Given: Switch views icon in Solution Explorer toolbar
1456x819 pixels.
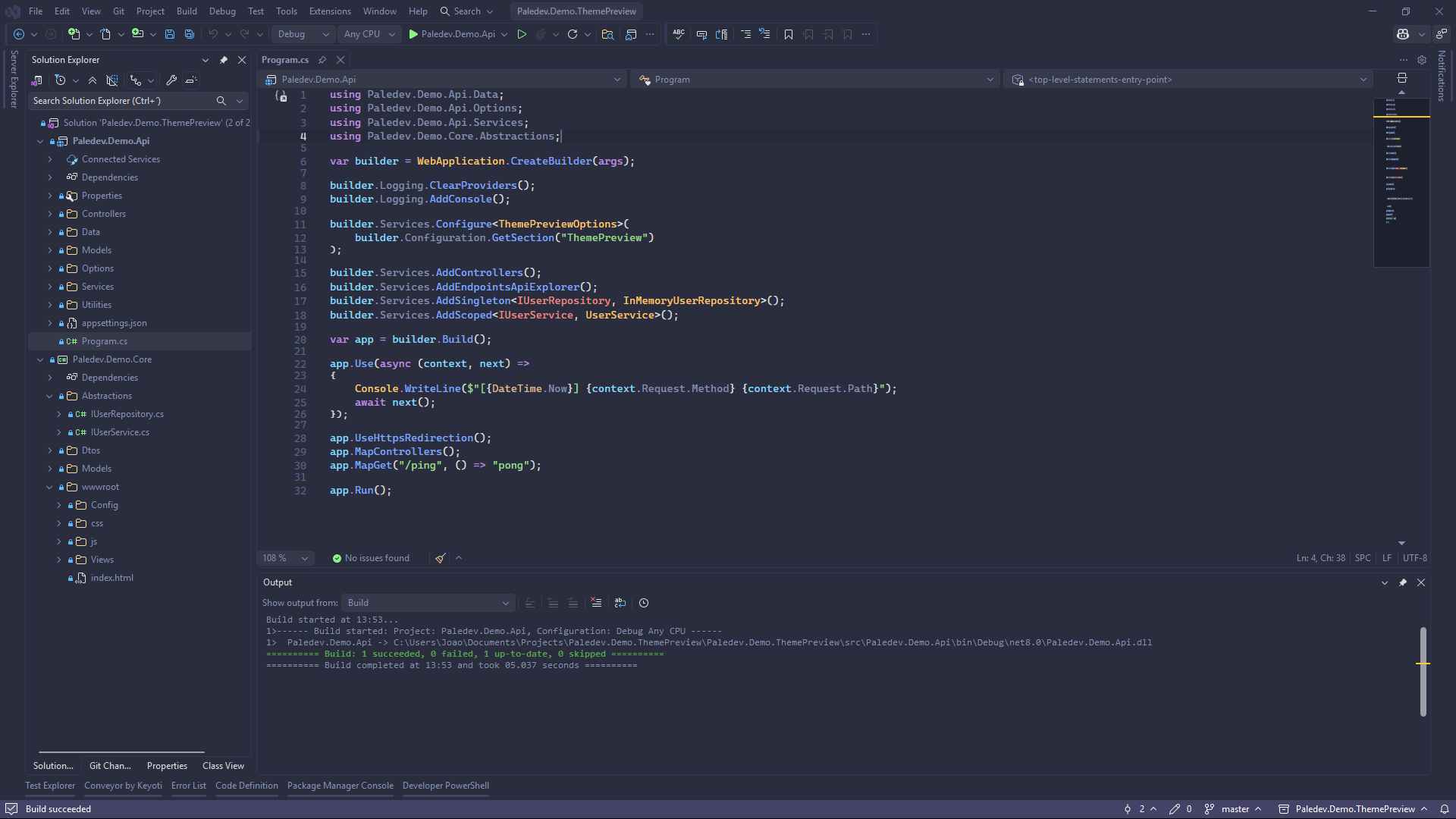Looking at the screenshot, I should click(x=36, y=80).
